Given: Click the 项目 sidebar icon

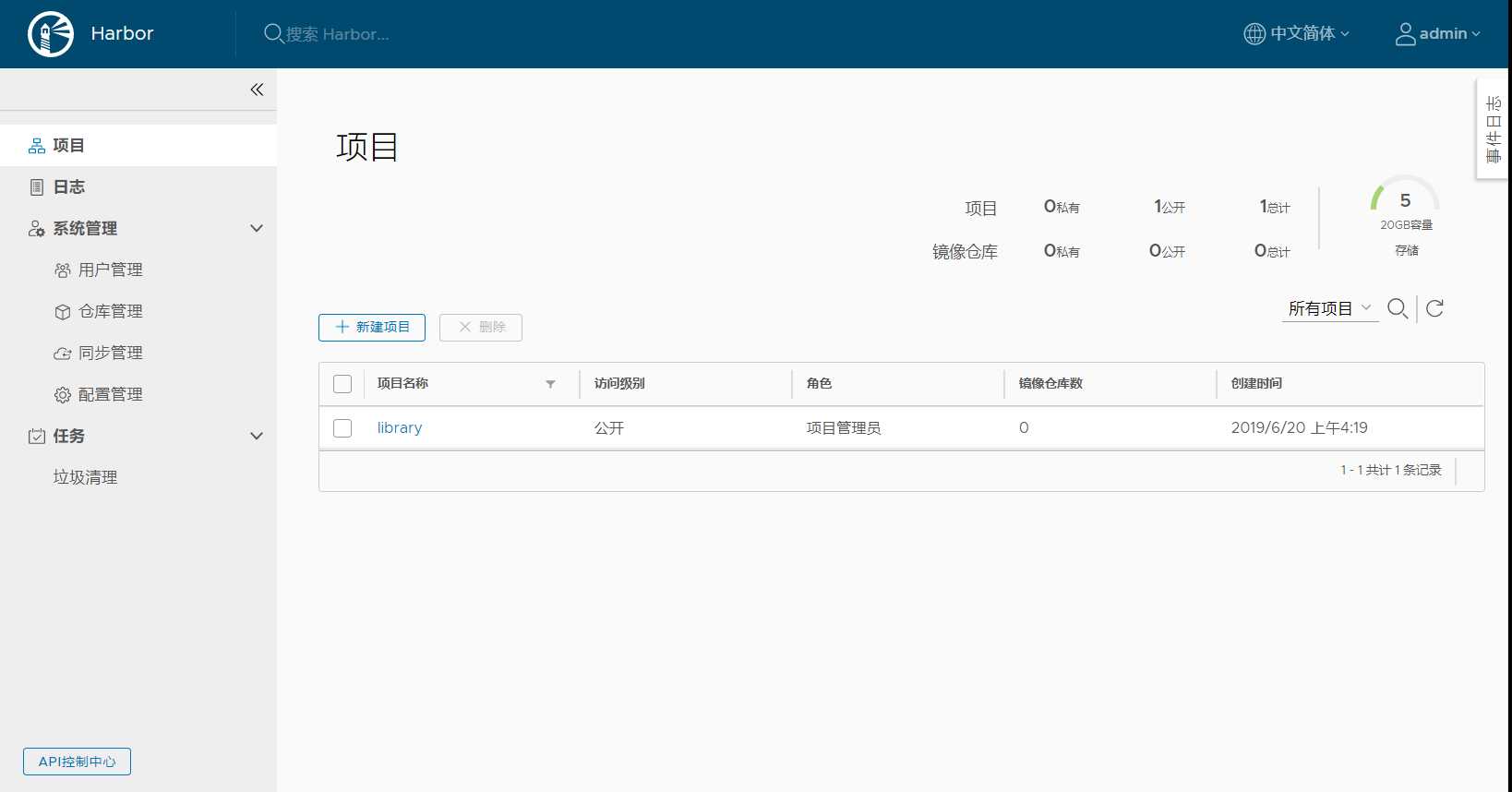Looking at the screenshot, I should 37,146.
